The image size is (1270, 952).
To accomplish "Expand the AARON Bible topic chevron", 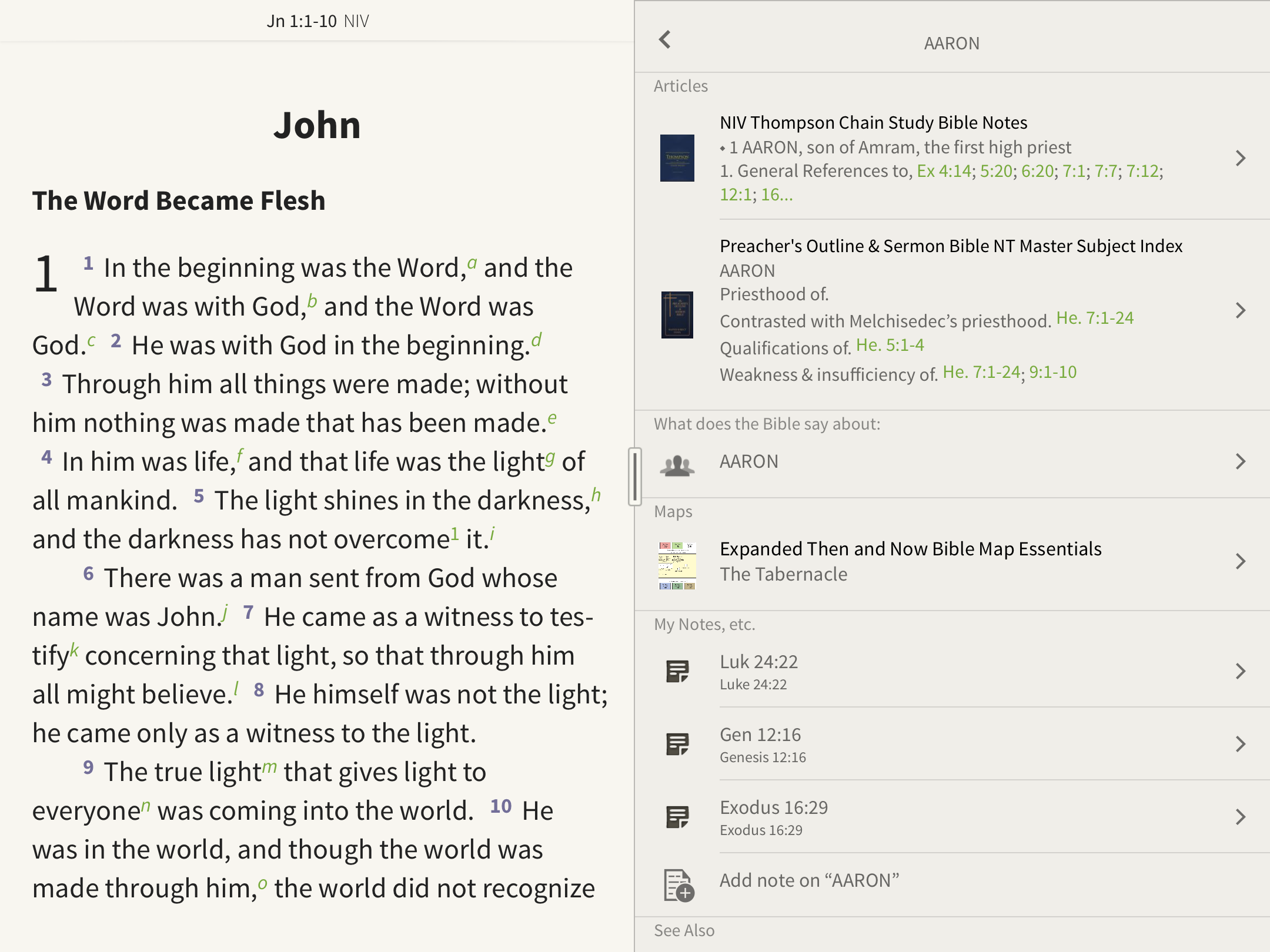I will pos(1241,461).
